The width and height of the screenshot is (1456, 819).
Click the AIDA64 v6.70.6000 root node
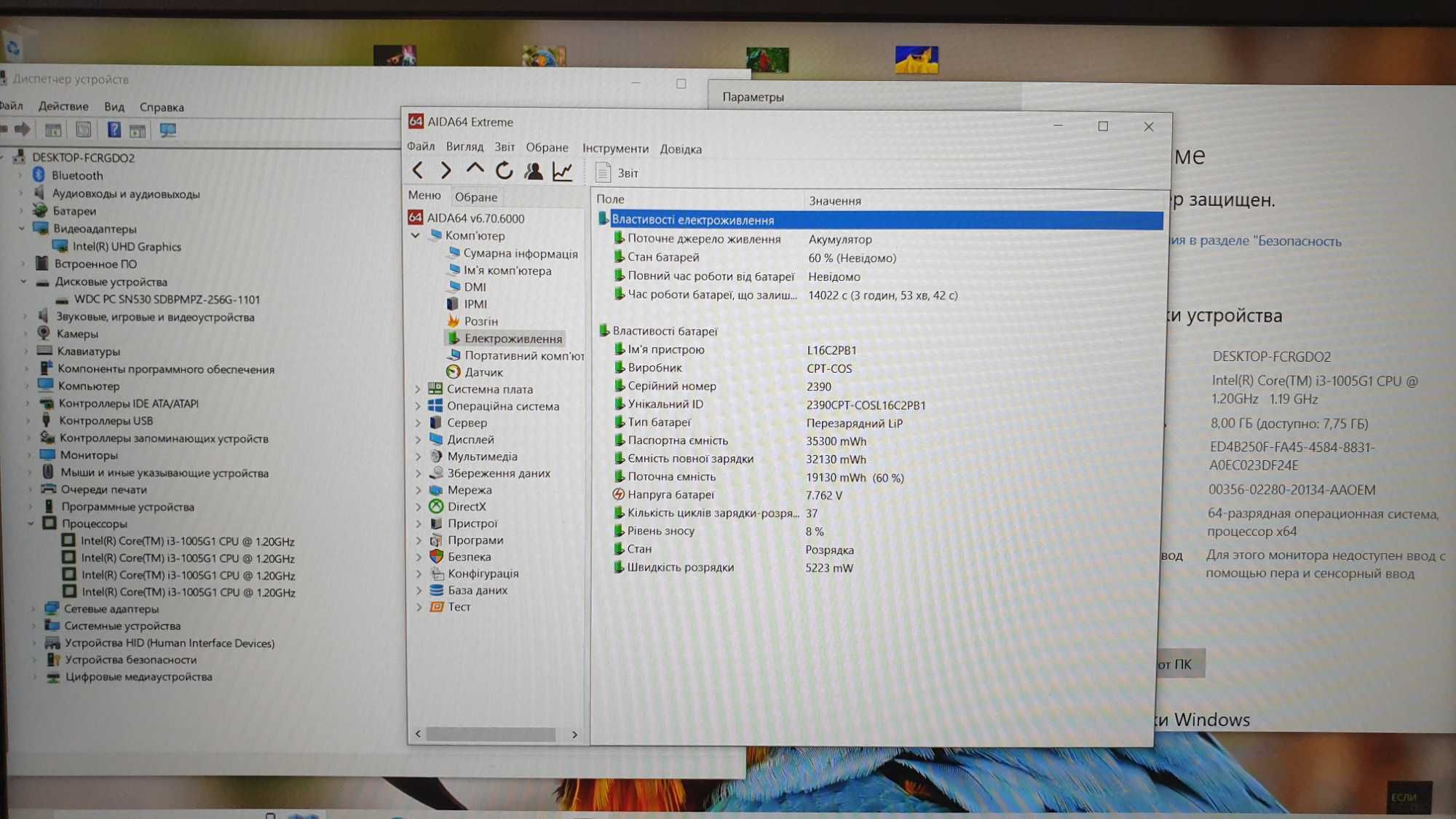coord(475,218)
